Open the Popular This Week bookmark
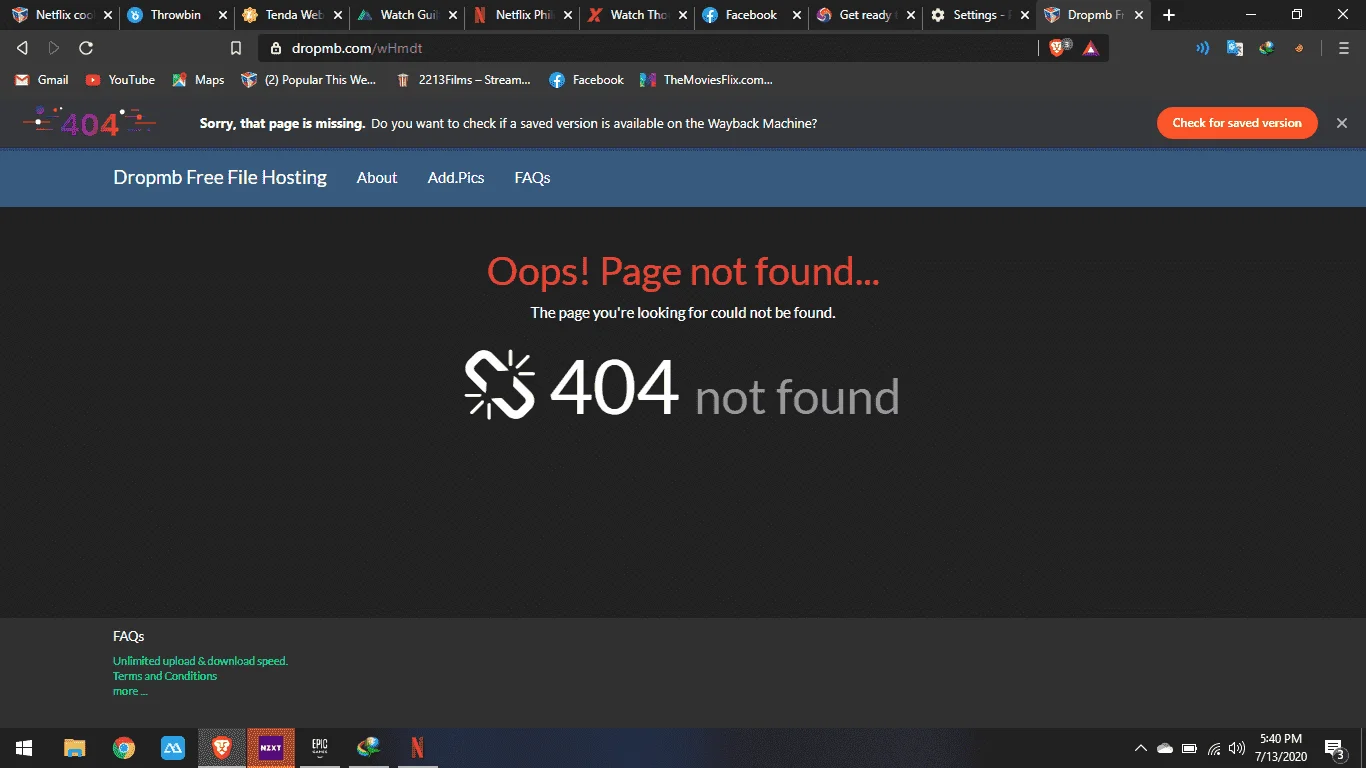Screen dimensions: 1366x768 click(309, 80)
